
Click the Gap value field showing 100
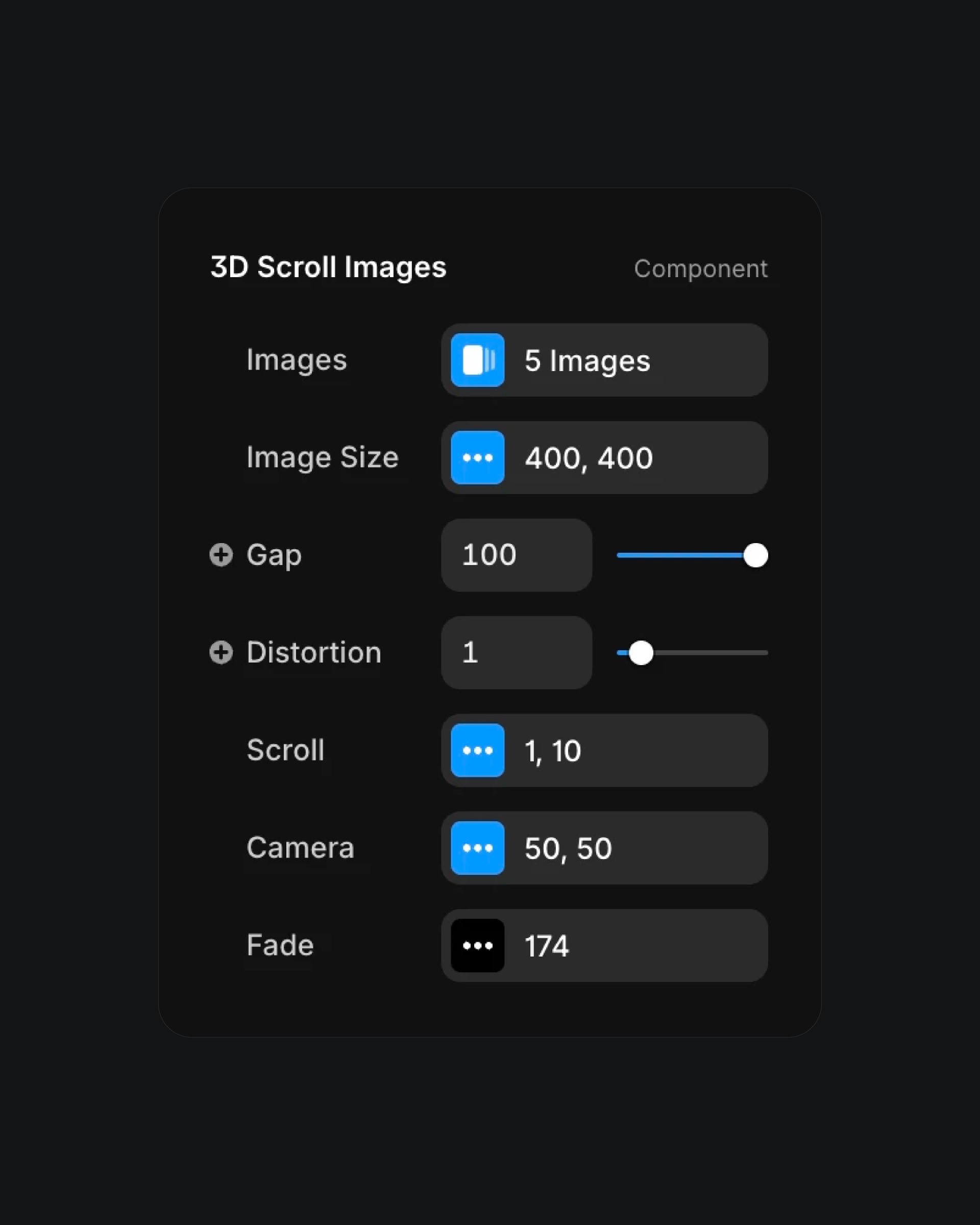point(517,555)
